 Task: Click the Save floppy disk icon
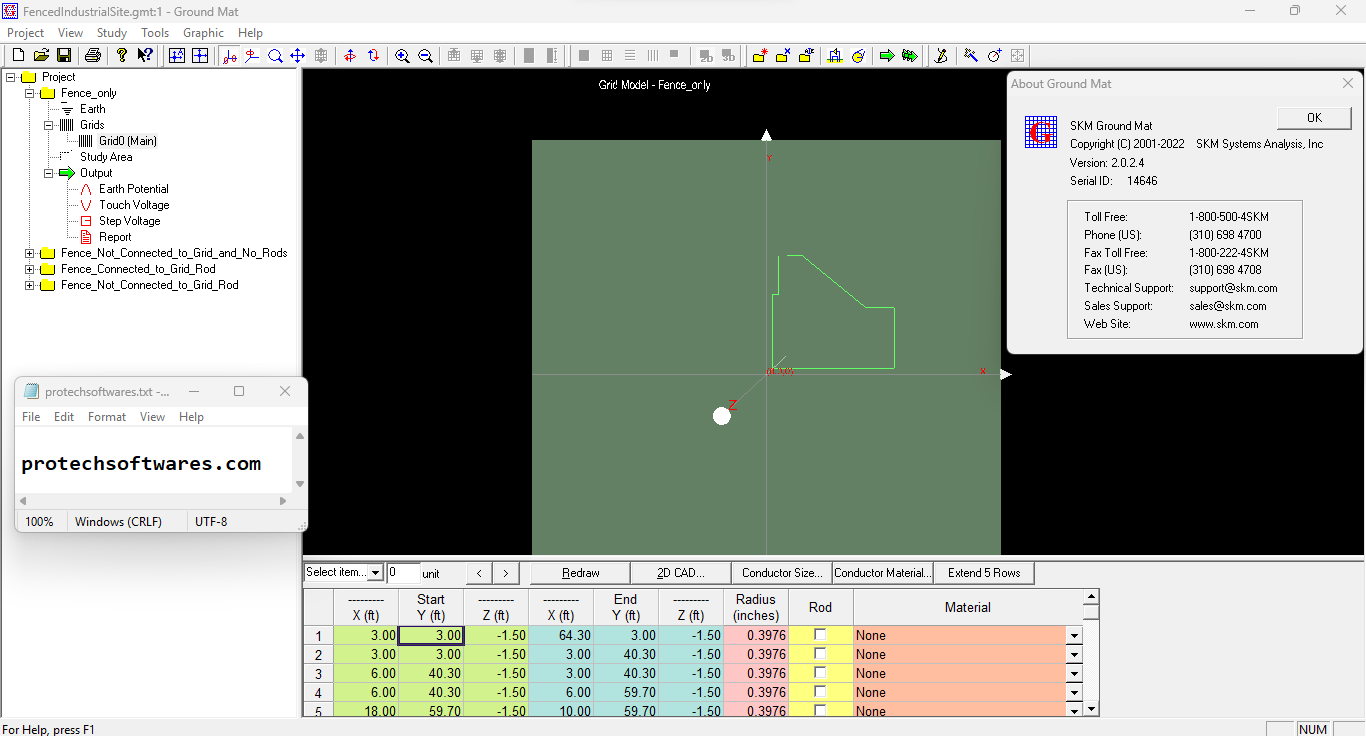tap(63, 56)
